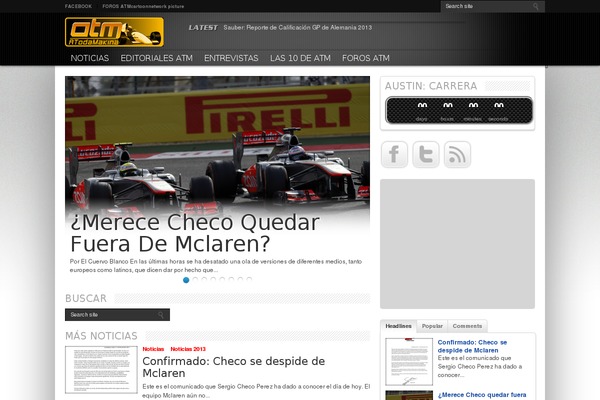Click the magnifier icon in Buscar search box

point(161,315)
